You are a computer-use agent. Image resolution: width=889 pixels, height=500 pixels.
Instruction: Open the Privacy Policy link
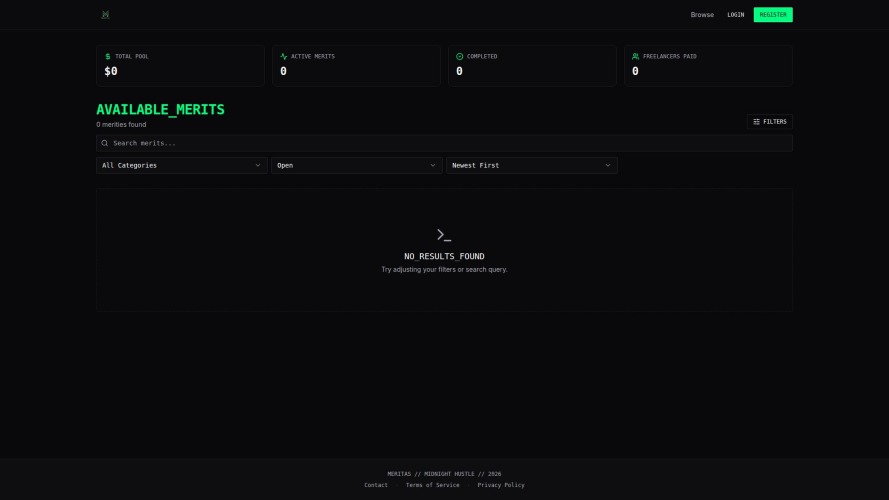coord(501,485)
